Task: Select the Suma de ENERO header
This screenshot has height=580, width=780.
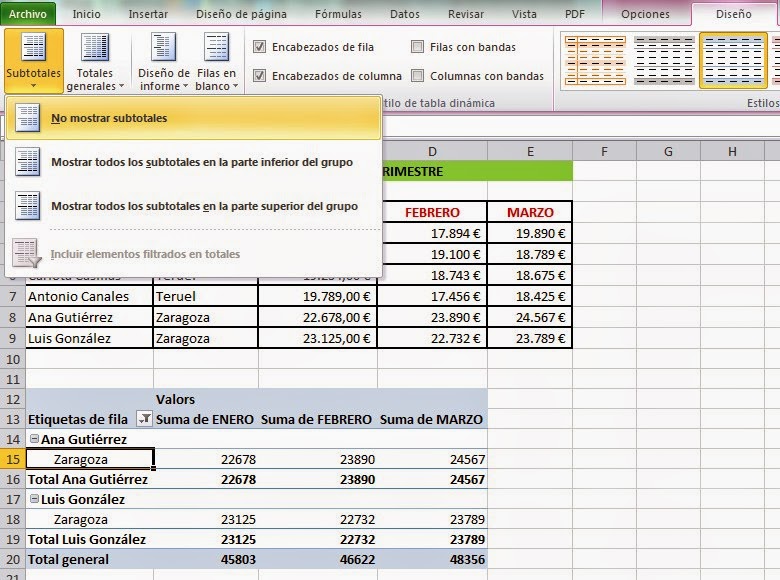Action: pos(204,419)
